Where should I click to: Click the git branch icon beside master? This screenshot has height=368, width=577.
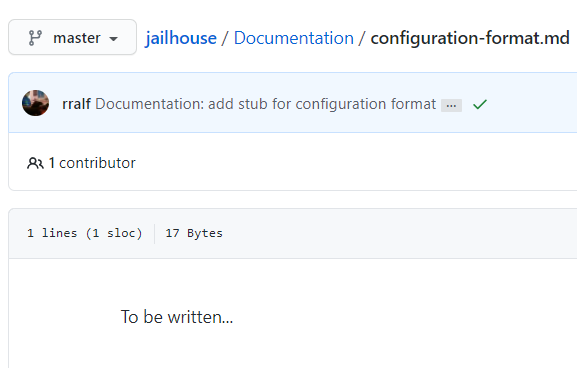pos(35,38)
